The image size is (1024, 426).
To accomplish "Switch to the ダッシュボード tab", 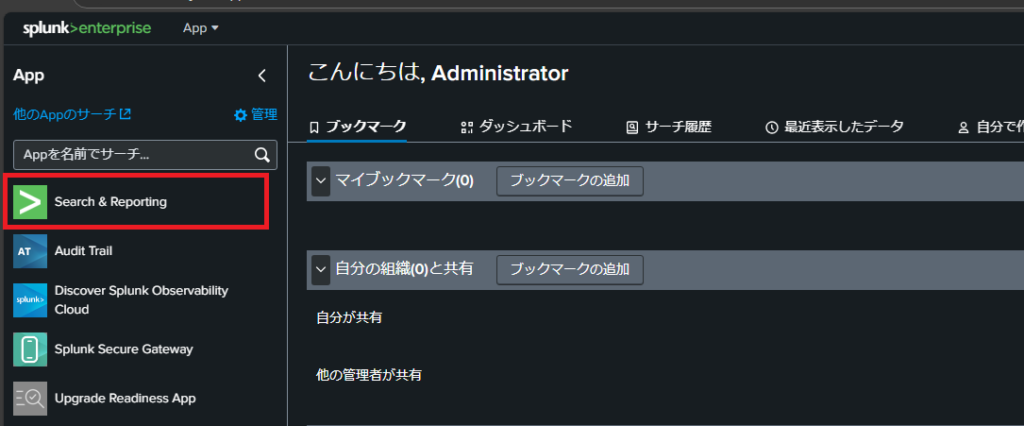I will click(516, 127).
